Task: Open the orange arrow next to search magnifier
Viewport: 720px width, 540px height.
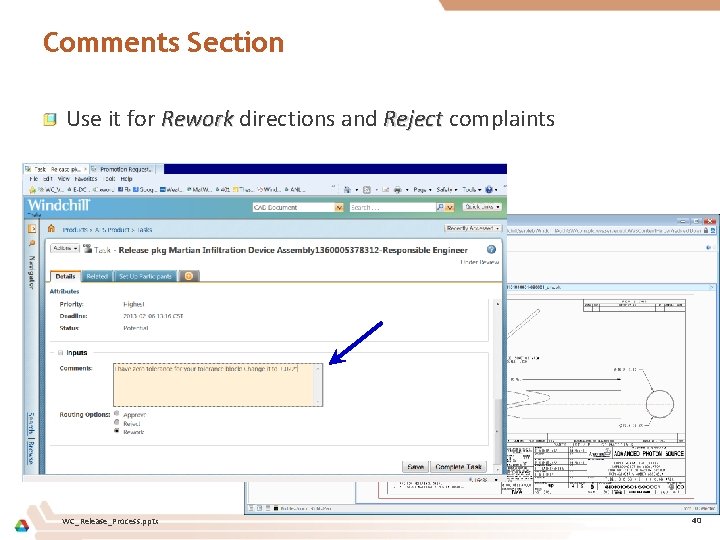Action: 450,208
